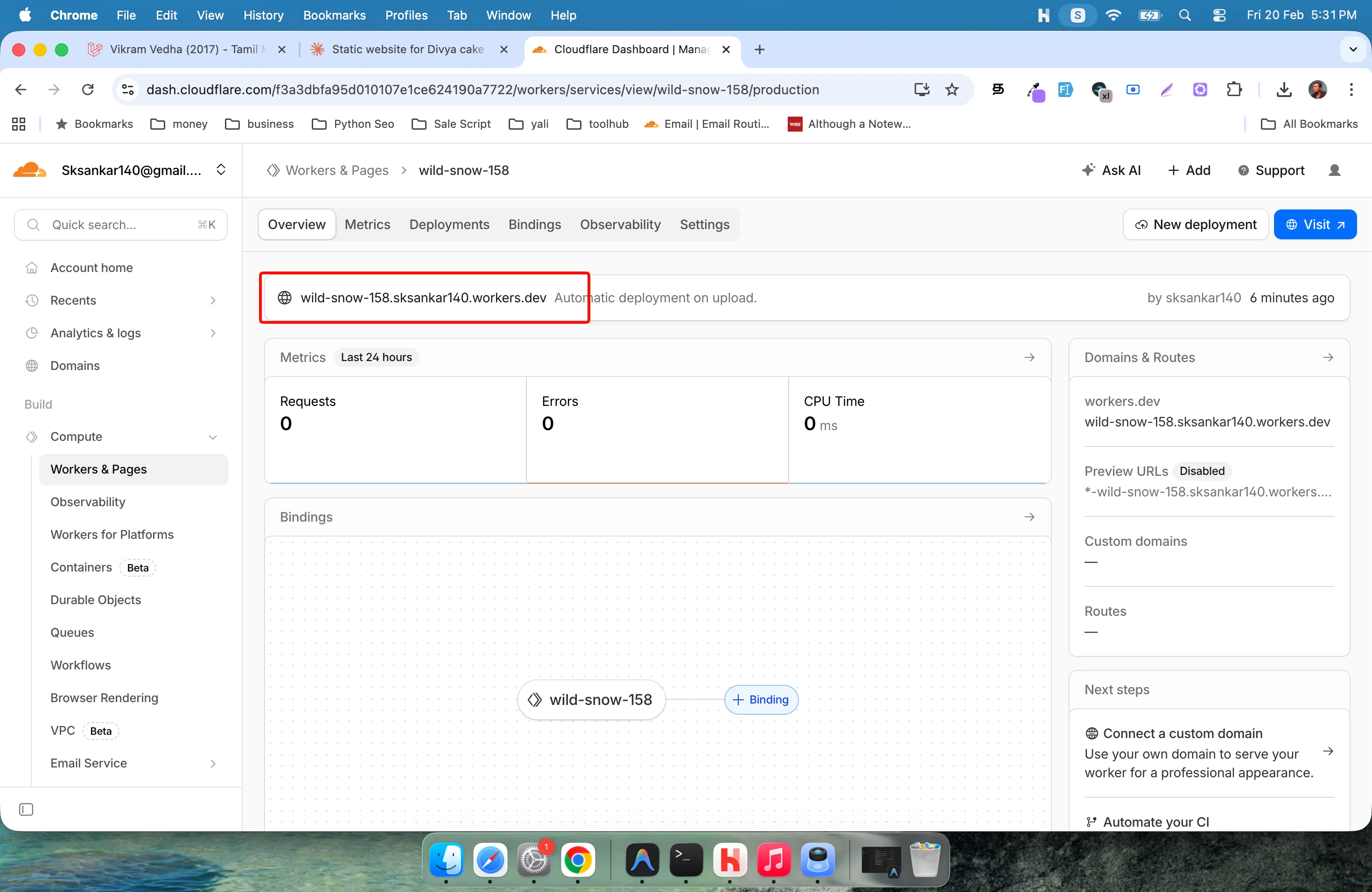Select the Domains globe icon in sidebar

click(x=32, y=365)
